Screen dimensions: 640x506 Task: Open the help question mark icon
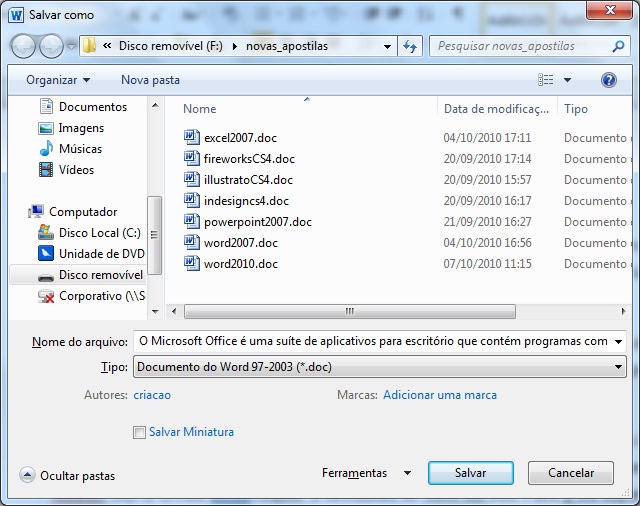[608, 79]
